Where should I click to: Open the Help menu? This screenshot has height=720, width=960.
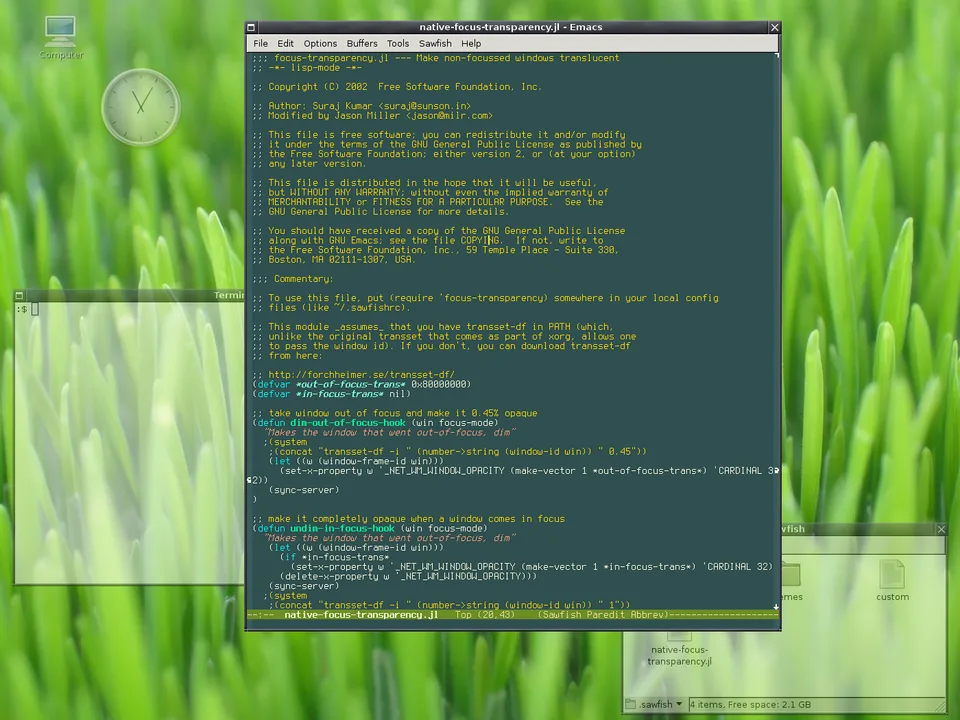pyautogui.click(x=471, y=43)
